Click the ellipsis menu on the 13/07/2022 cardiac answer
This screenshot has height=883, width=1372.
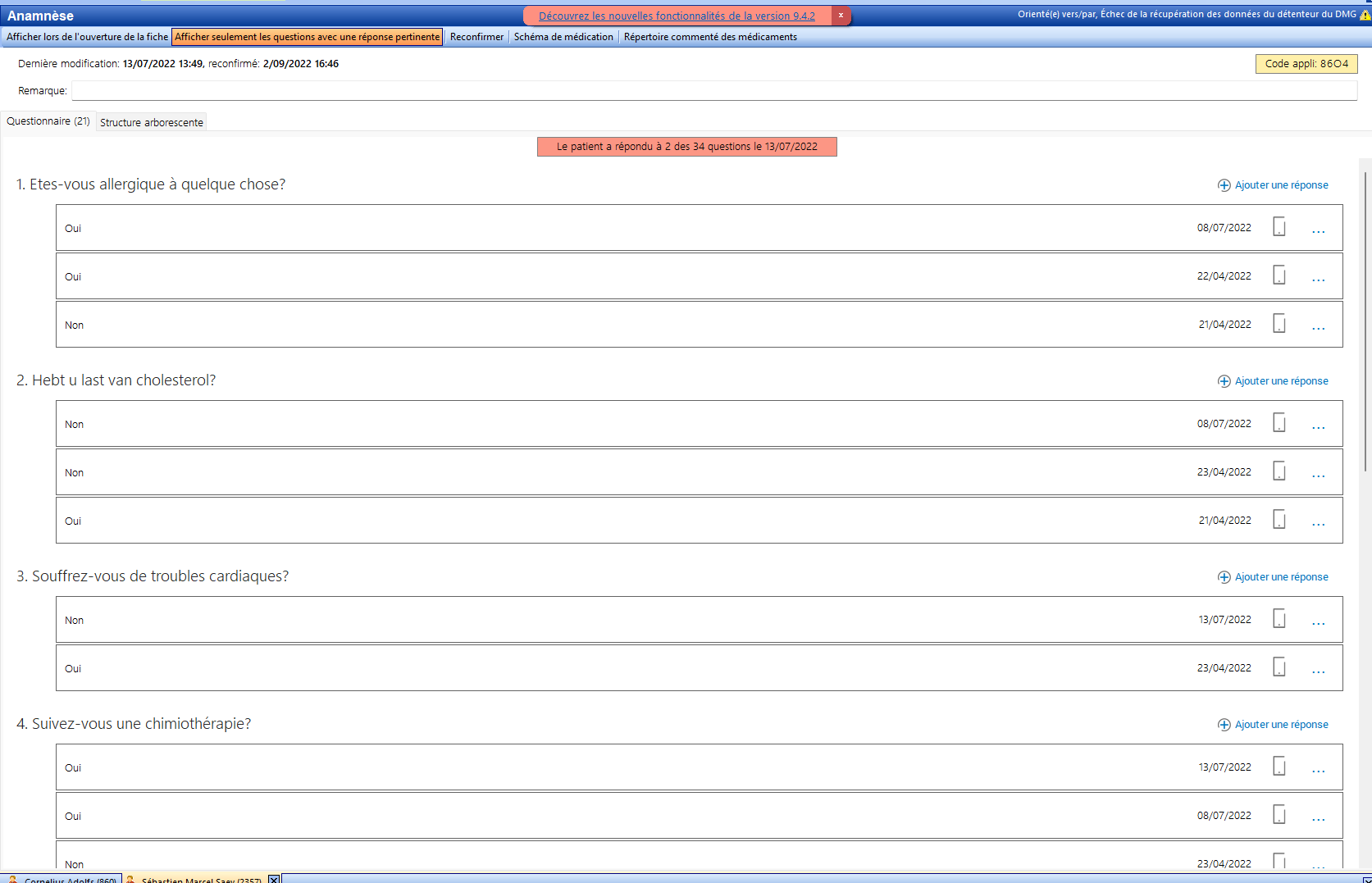click(x=1319, y=621)
